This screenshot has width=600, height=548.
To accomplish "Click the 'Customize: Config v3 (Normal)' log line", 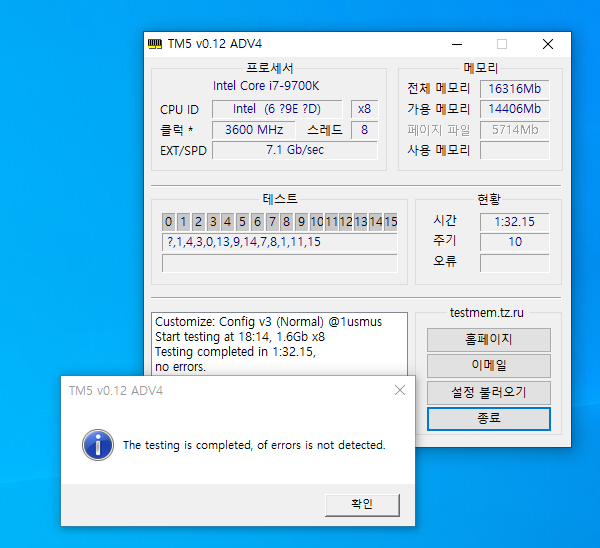I will coord(268,322).
